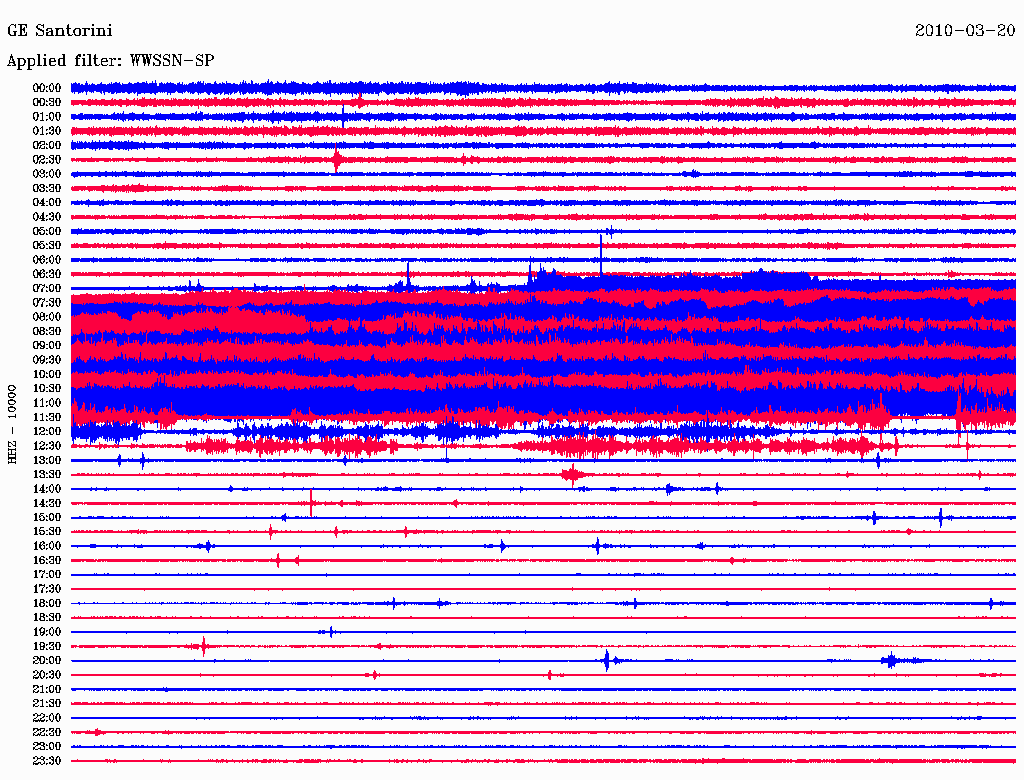Click the 02:00 time label
Viewport: 1024px width, 780px height.
click(x=47, y=146)
